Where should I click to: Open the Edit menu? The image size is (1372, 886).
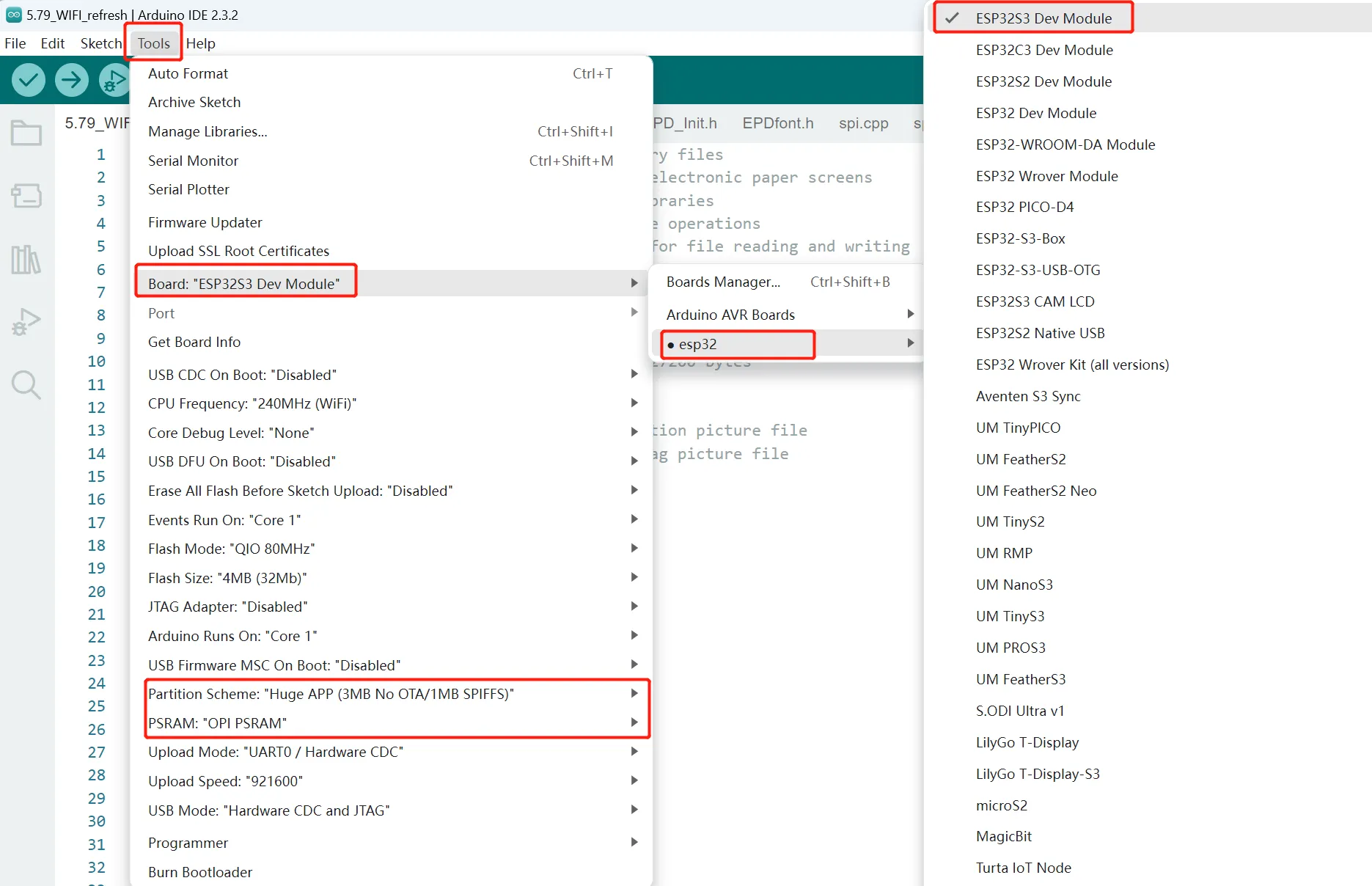click(x=52, y=43)
